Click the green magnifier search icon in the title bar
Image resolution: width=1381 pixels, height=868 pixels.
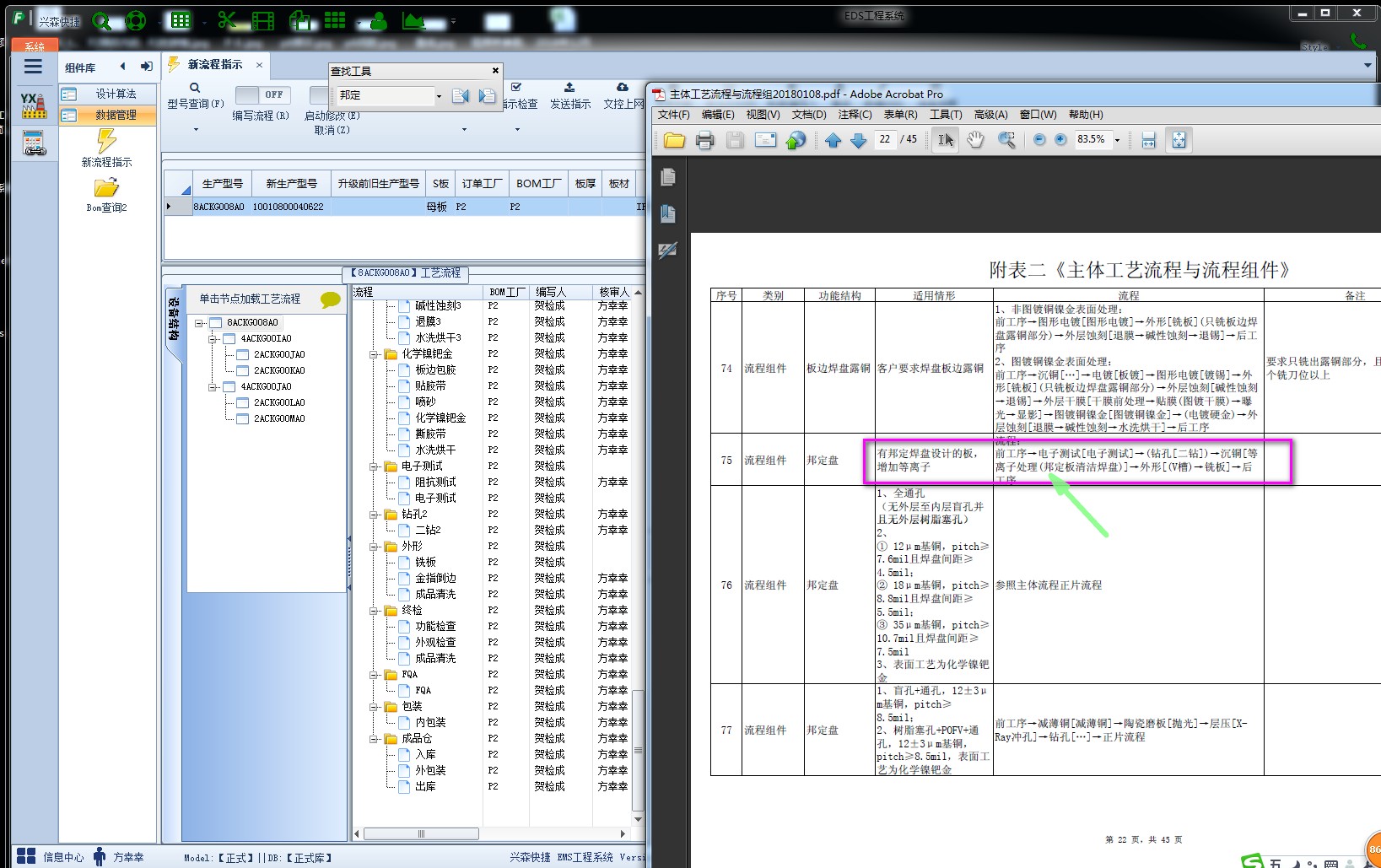pyautogui.click(x=101, y=21)
